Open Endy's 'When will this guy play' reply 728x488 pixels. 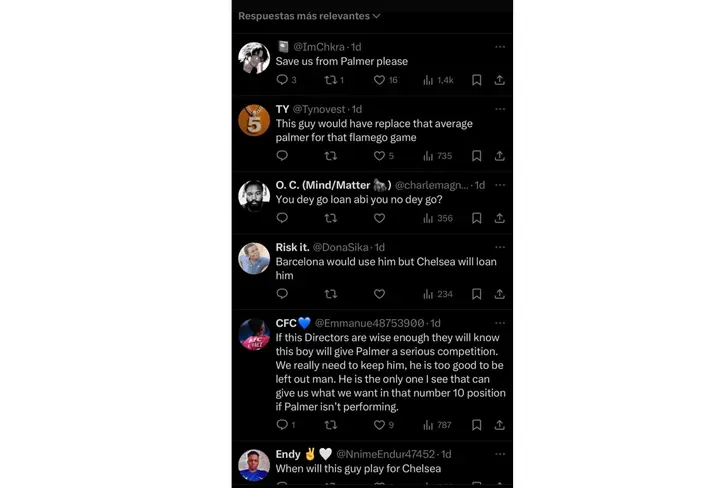[360, 470]
